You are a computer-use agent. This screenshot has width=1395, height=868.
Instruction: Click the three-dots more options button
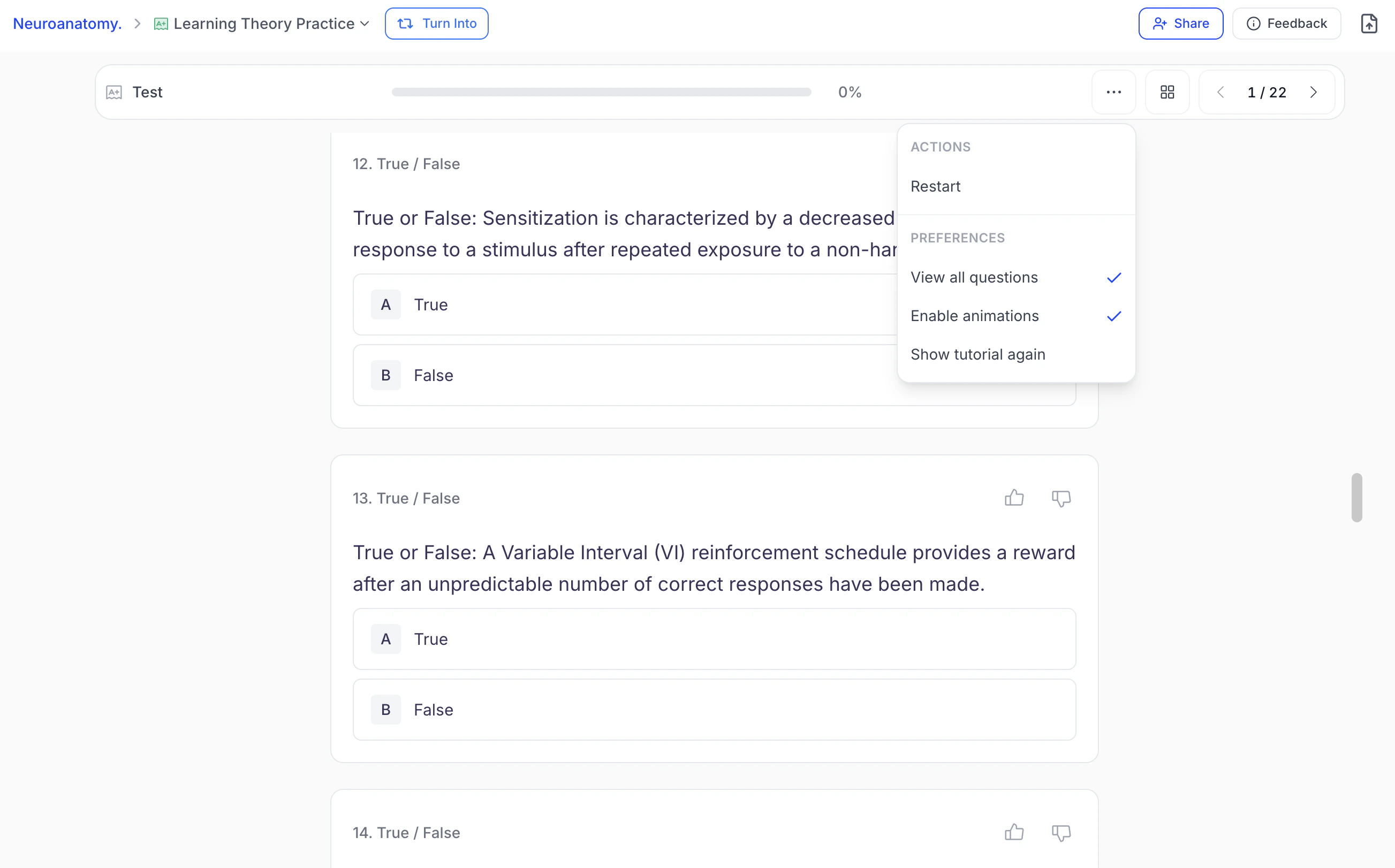pyautogui.click(x=1113, y=92)
